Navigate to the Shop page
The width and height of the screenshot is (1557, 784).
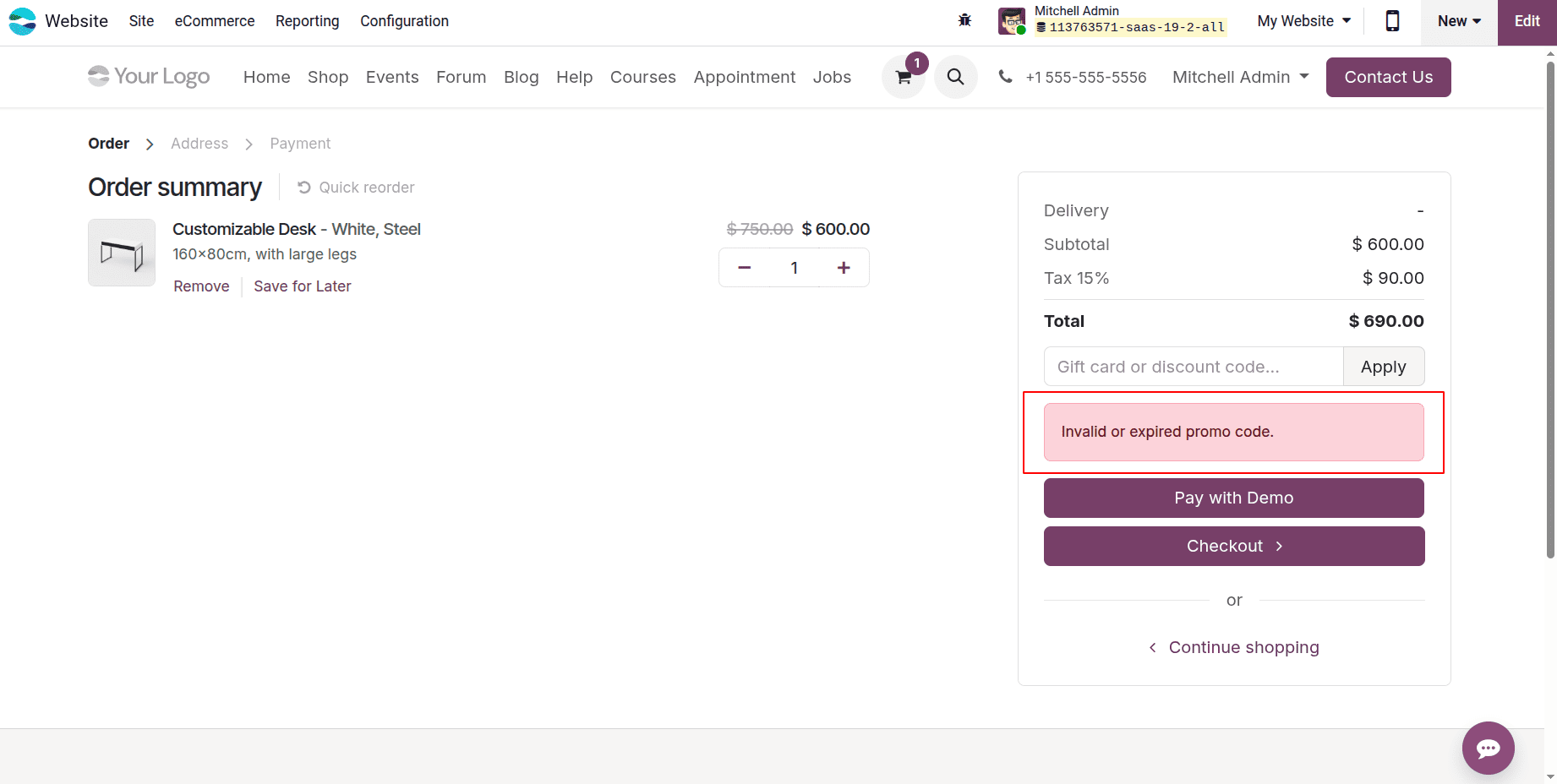(328, 77)
